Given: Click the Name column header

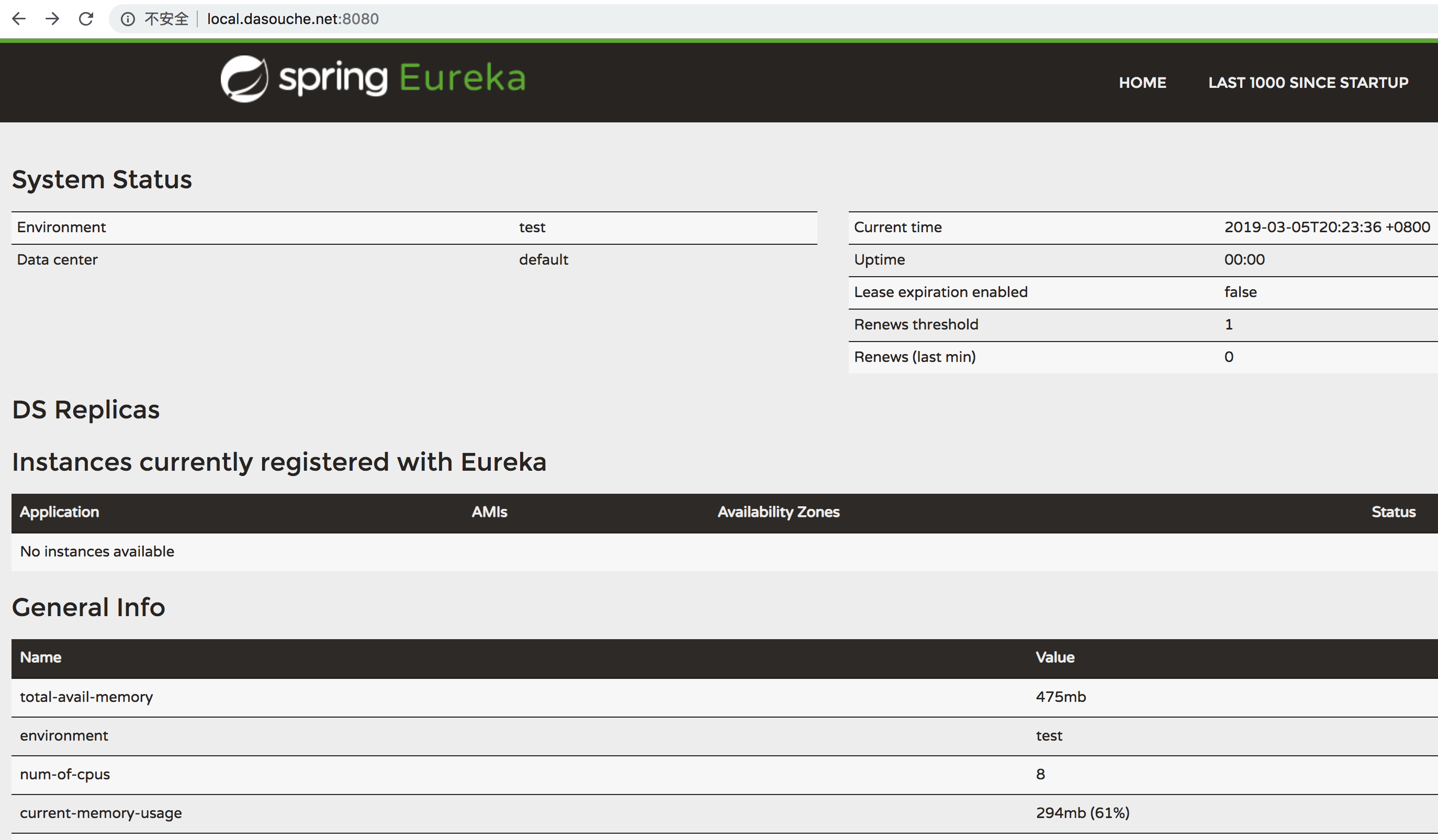Looking at the screenshot, I should tap(40, 657).
